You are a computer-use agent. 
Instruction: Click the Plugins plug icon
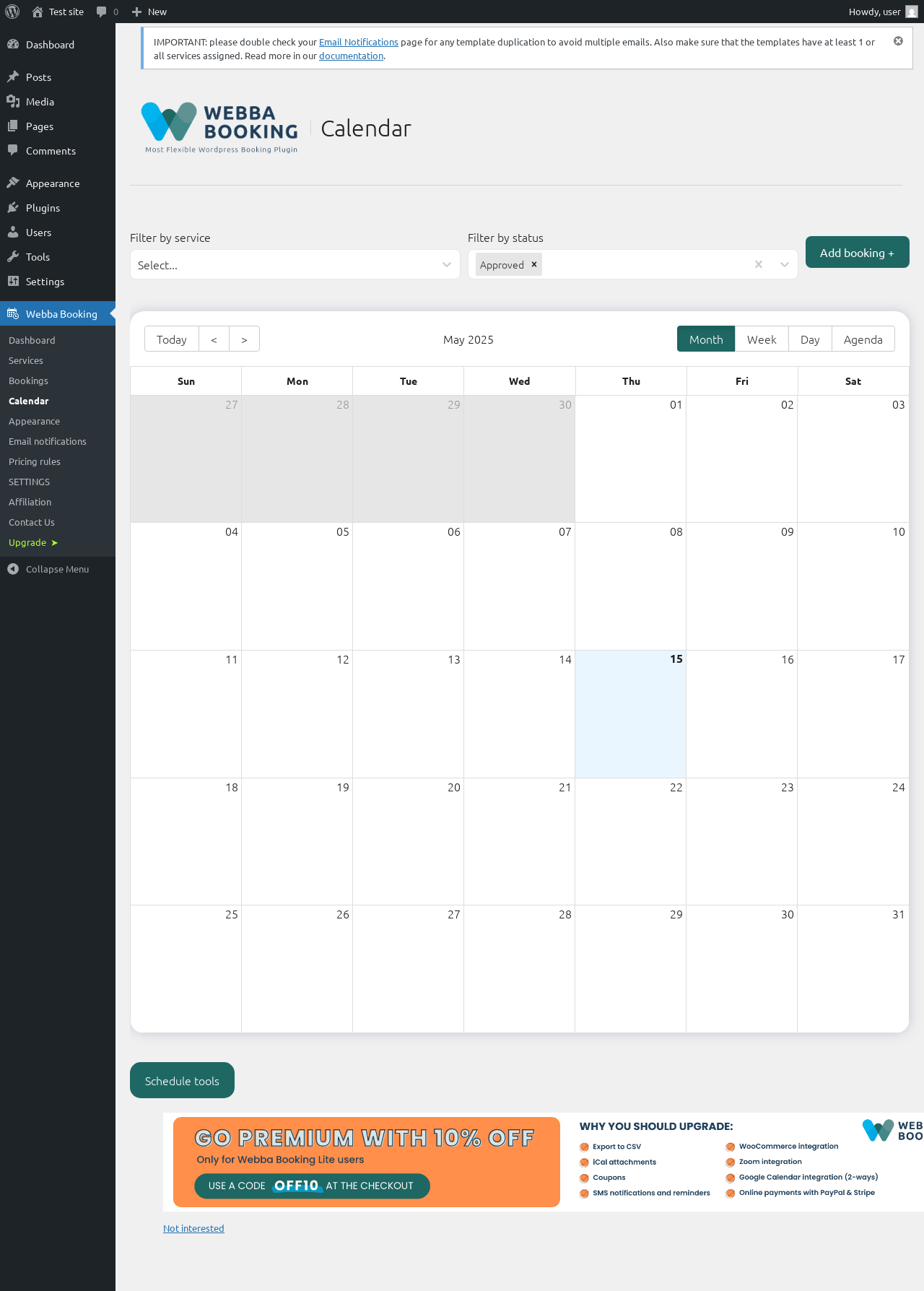click(13, 207)
